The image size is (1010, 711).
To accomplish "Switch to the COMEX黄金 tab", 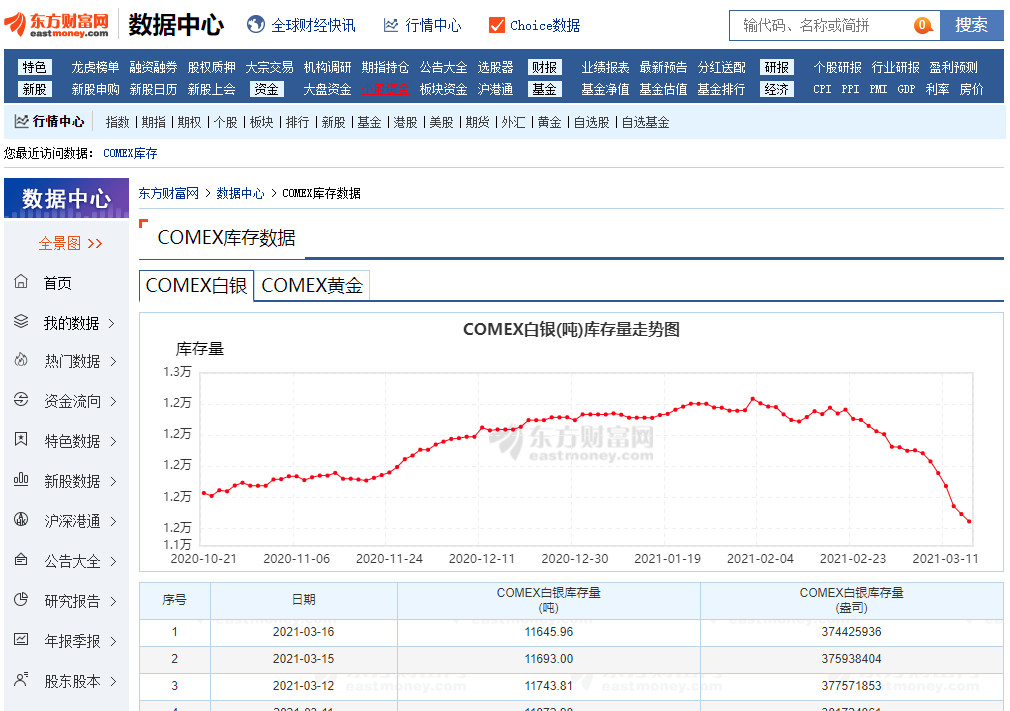I will coord(312,286).
